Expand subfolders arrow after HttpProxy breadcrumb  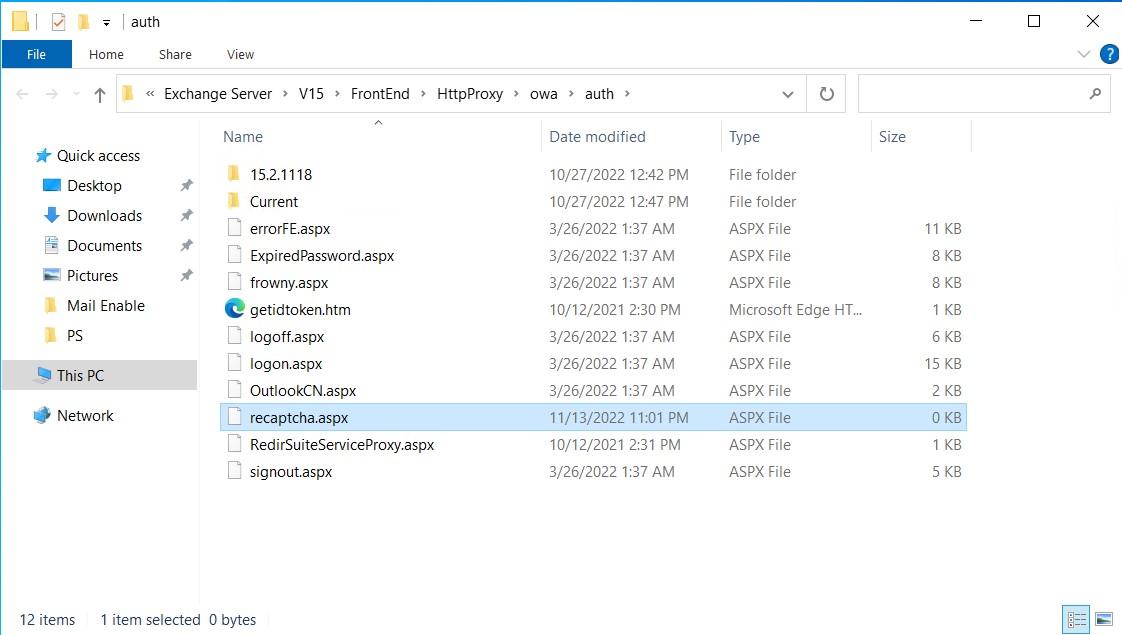[x=517, y=94]
